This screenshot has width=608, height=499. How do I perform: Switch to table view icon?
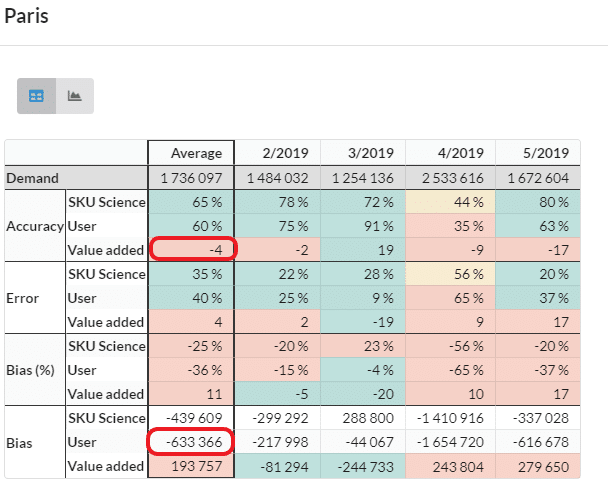(x=36, y=96)
